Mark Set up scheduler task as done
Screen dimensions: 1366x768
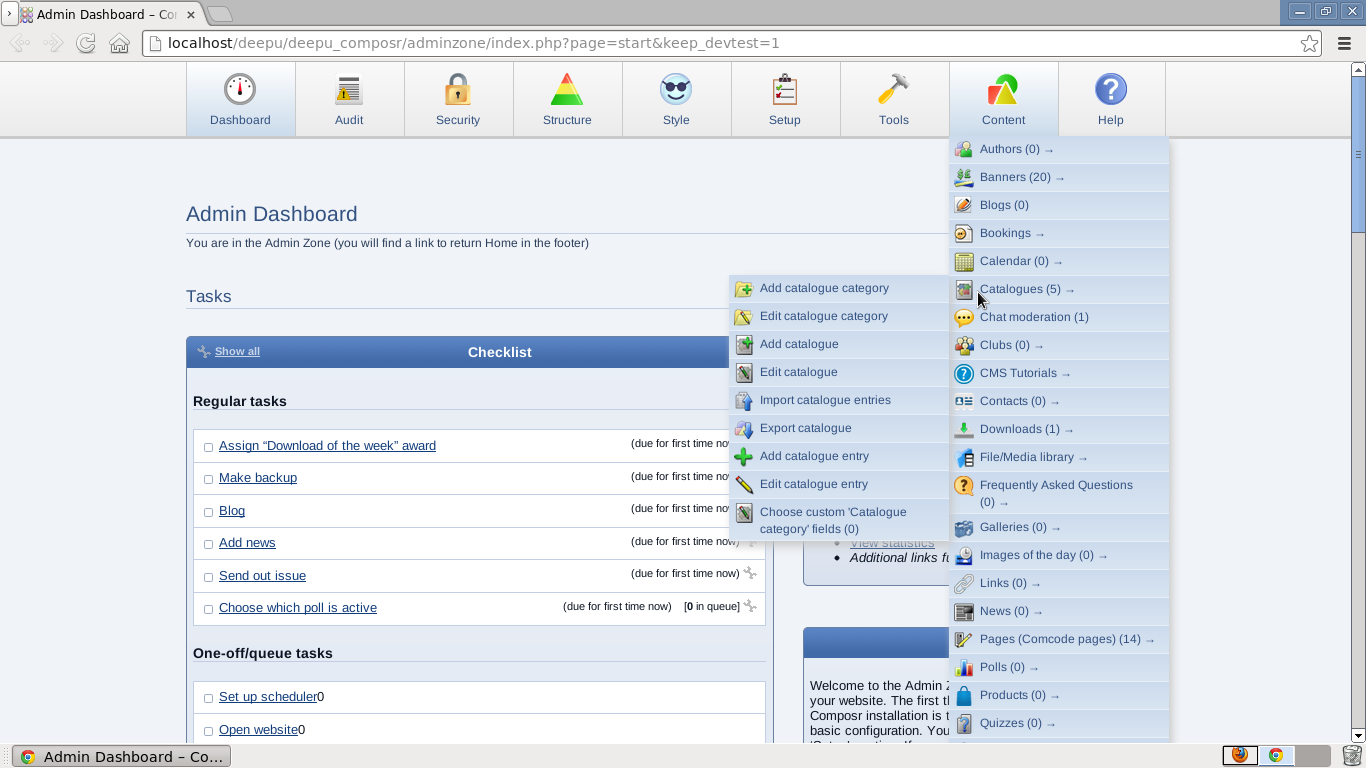[208, 698]
